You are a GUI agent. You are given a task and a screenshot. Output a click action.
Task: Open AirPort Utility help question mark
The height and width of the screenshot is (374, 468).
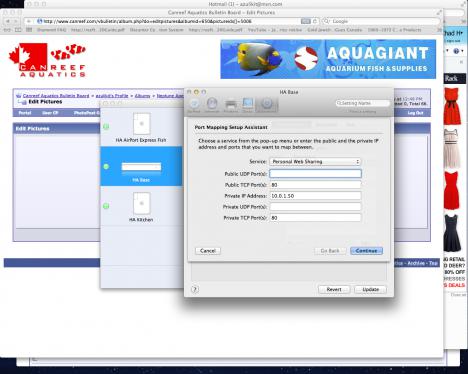195,289
